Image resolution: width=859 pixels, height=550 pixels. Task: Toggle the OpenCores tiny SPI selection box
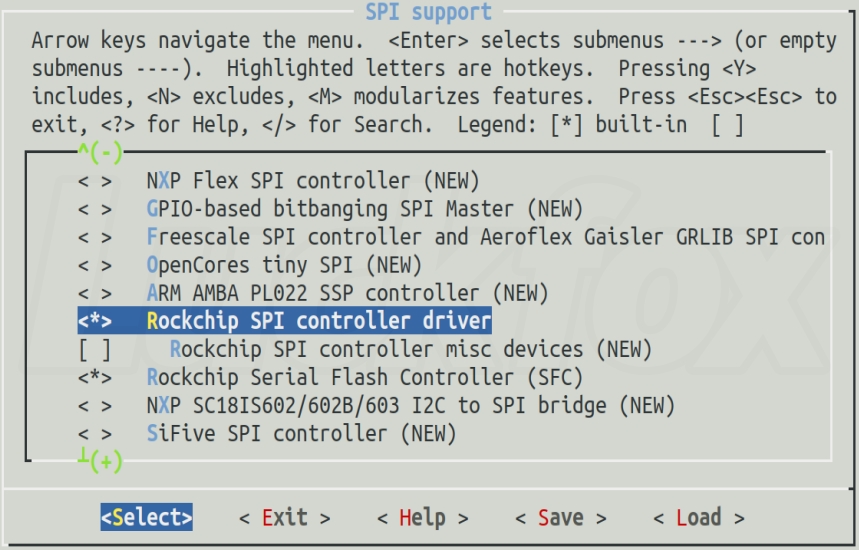[95, 265]
